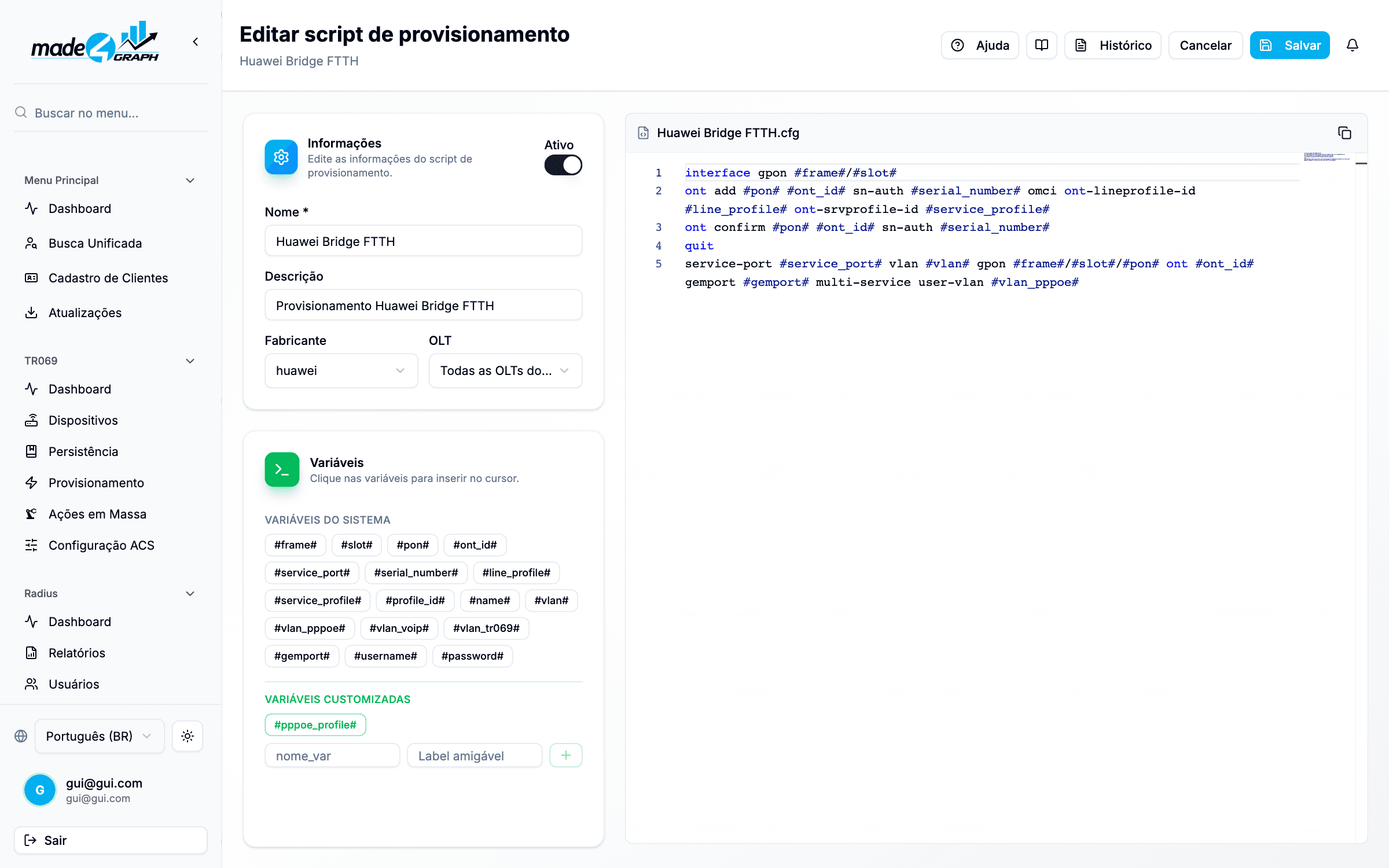
Task: Go to Cadastro de Clientes
Action: (x=108, y=278)
